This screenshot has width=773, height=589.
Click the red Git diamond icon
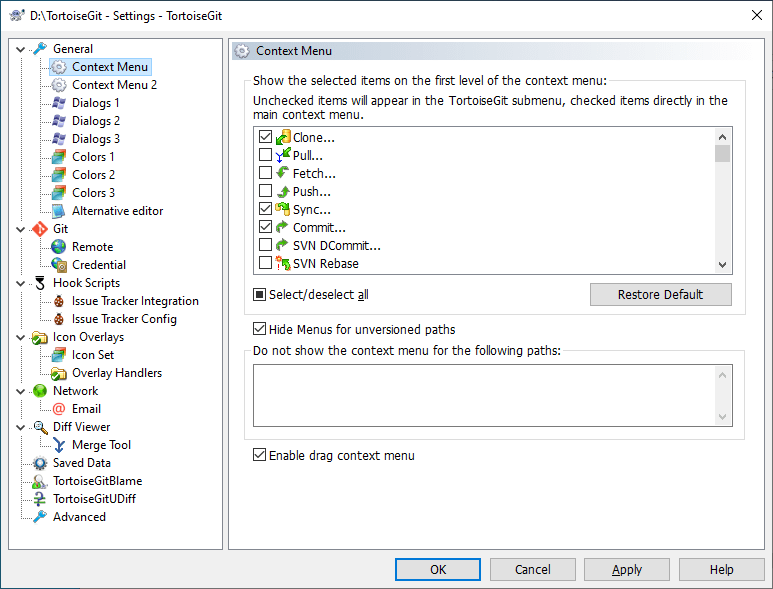40,229
